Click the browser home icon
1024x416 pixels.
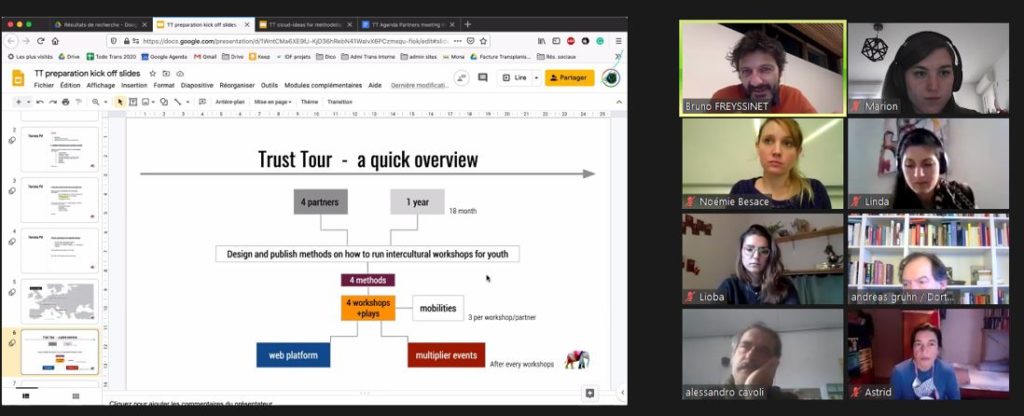tap(55, 40)
